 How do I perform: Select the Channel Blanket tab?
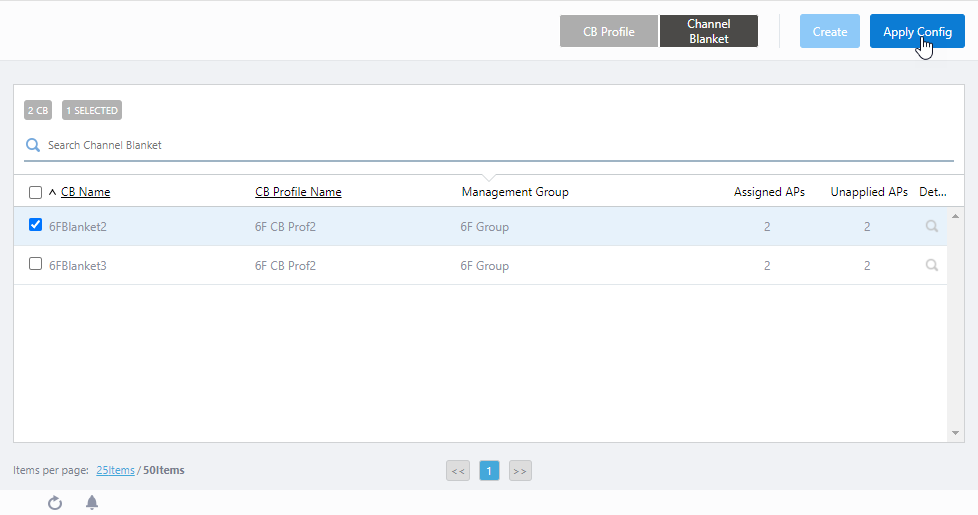point(708,31)
